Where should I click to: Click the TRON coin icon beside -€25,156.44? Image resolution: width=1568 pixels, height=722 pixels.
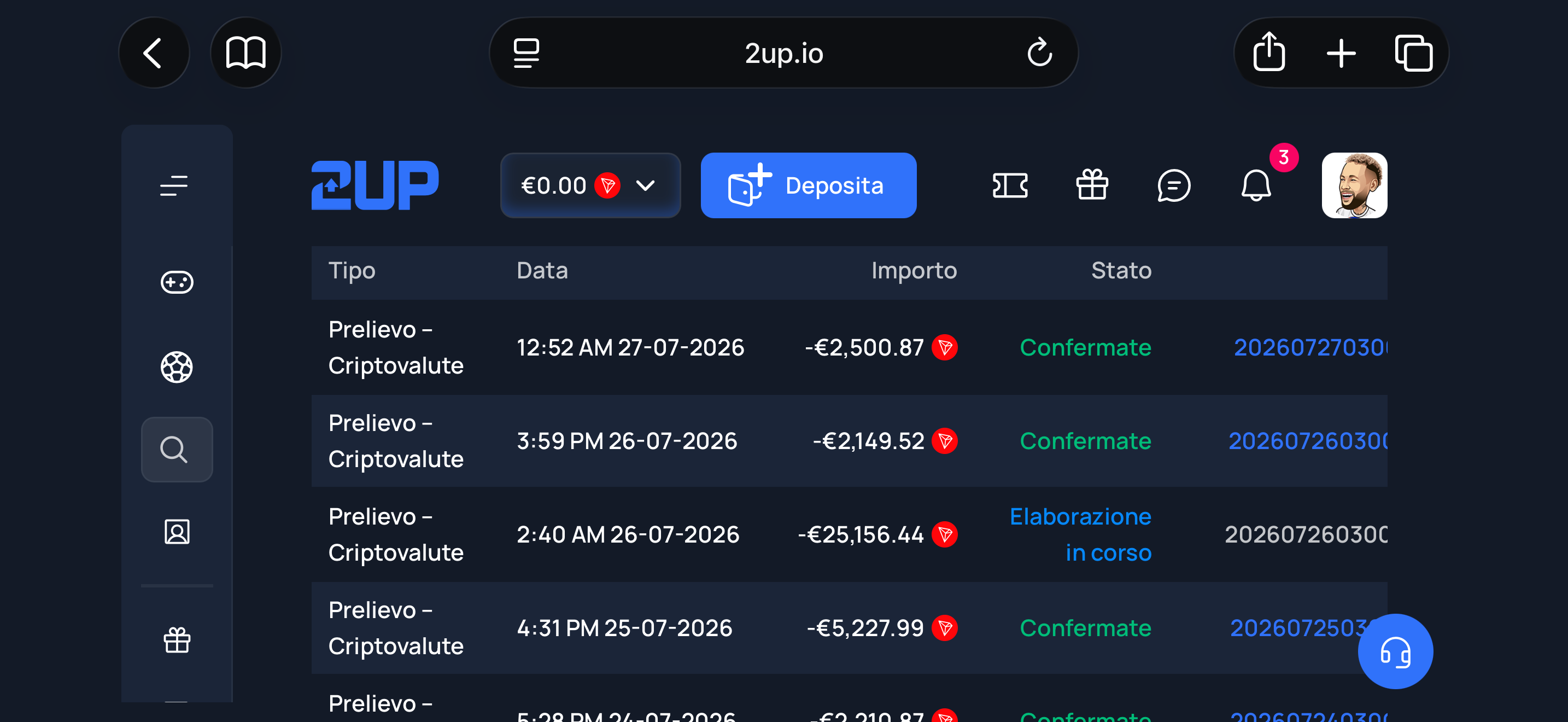click(x=945, y=534)
